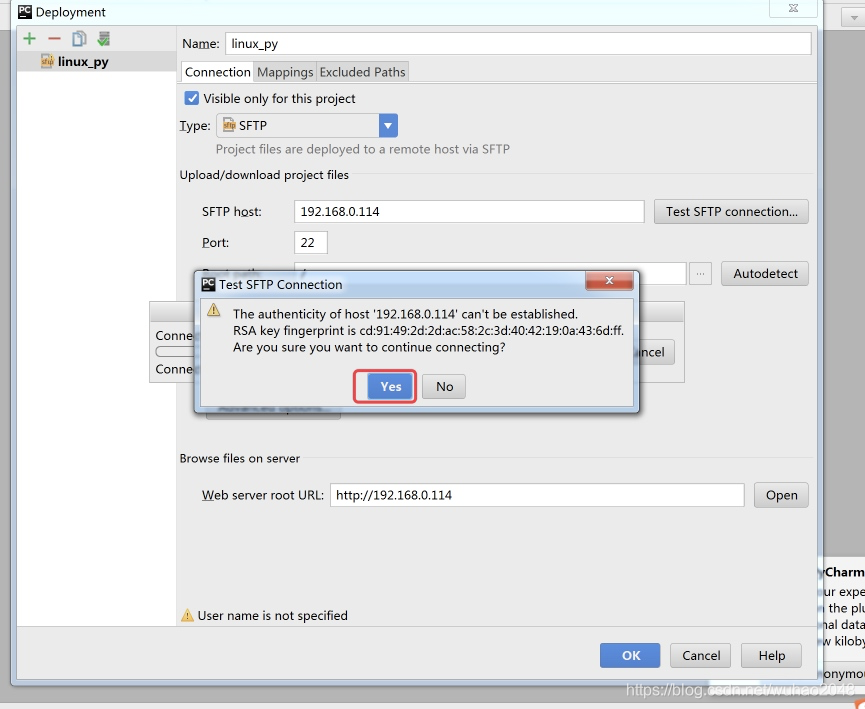Click the Autodetect button
Viewport: 865px width, 709px height.
pos(765,274)
